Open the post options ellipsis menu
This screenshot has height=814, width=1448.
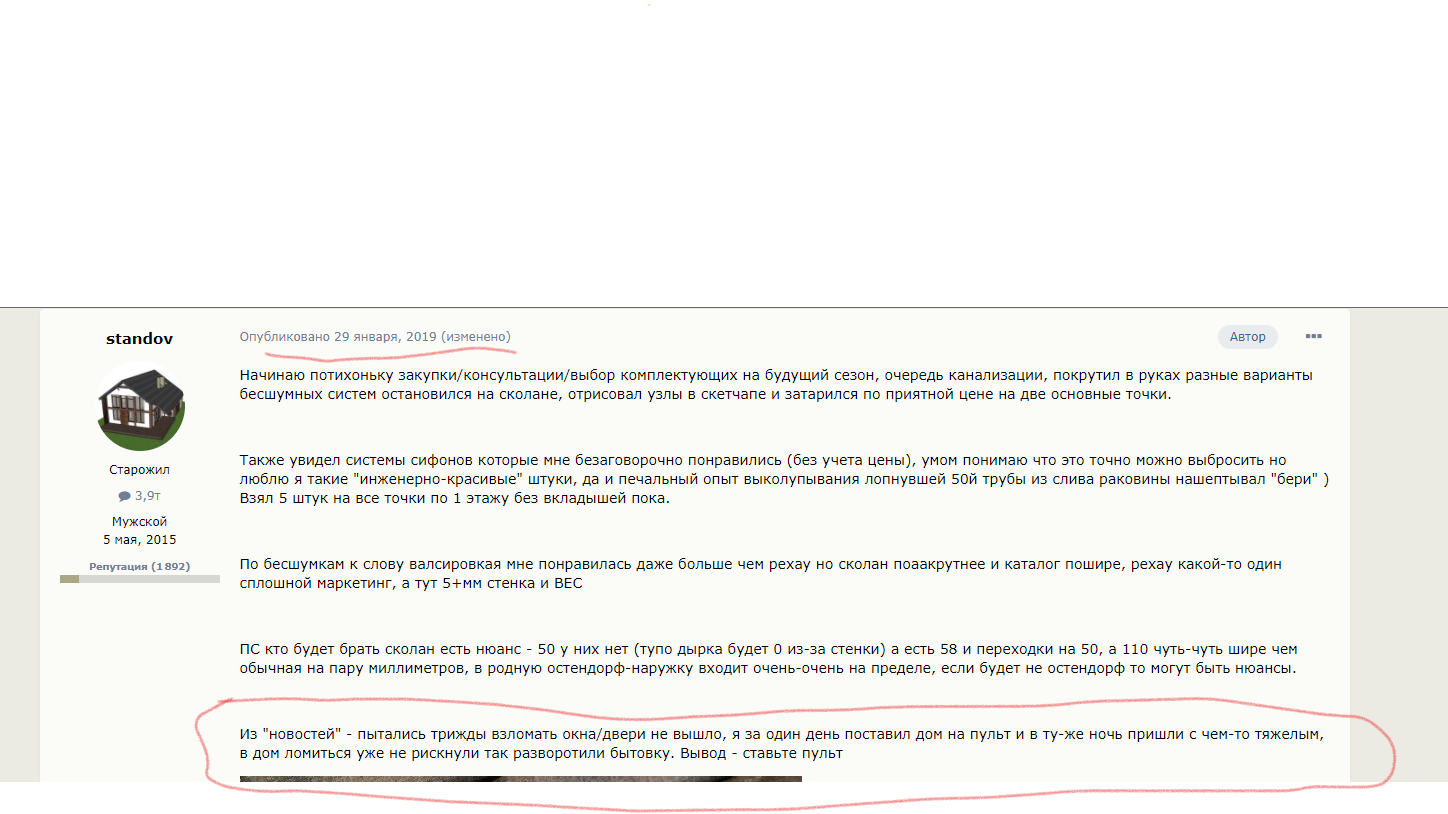click(1314, 336)
